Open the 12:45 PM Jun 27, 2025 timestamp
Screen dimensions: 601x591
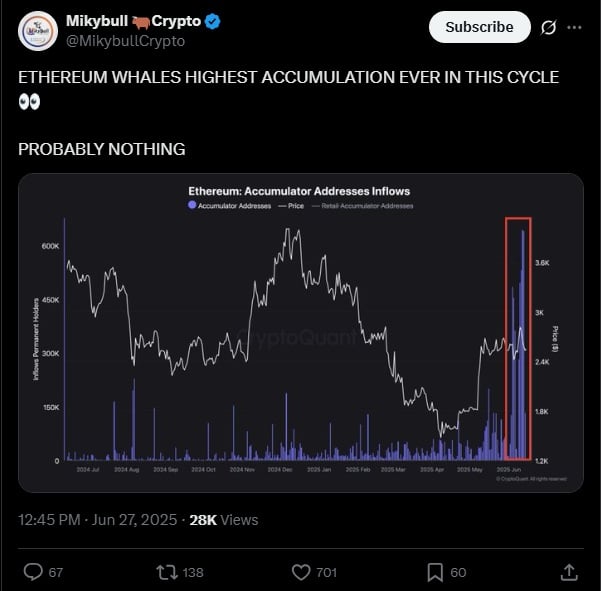97,520
